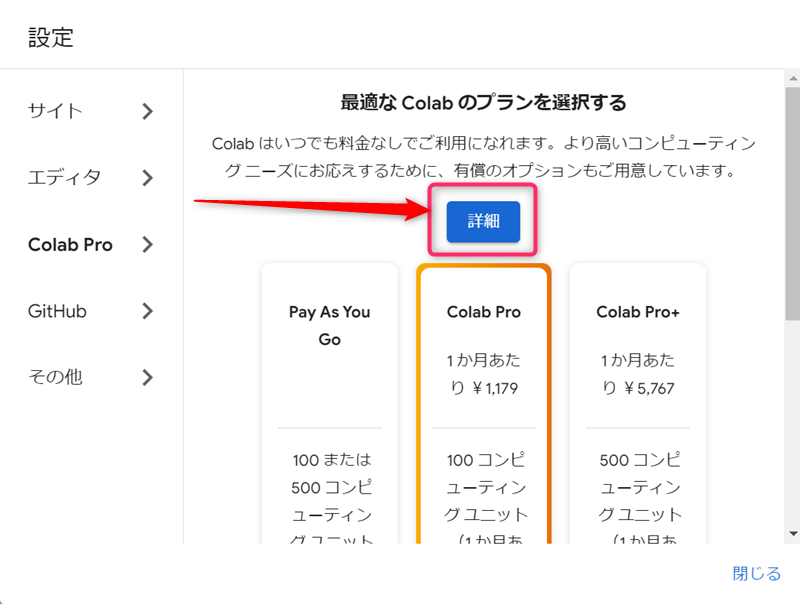
Task: Click the Colab Pro sidebar chevron icon
Action: pyautogui.click(x=149, y=244)
